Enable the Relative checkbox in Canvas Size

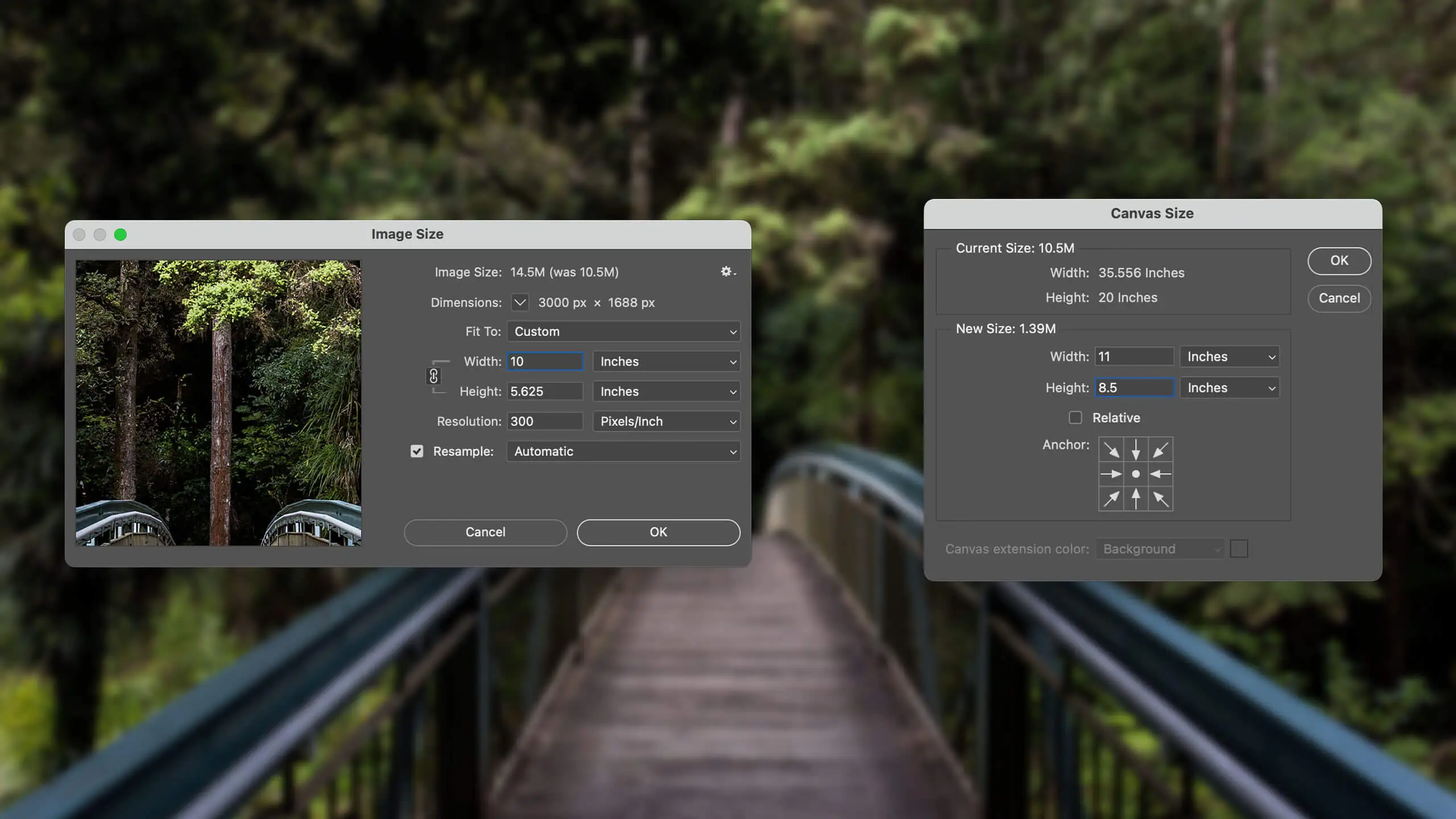point(1075,417)
